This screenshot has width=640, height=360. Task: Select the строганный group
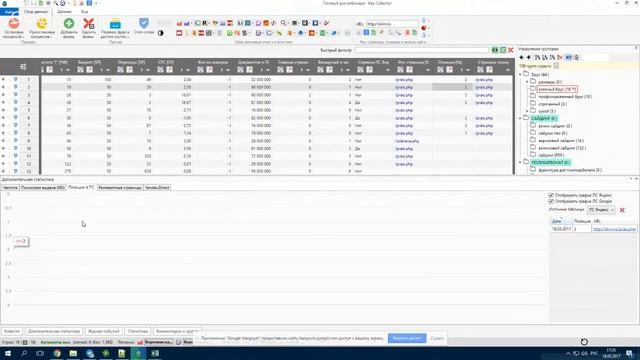553,104
